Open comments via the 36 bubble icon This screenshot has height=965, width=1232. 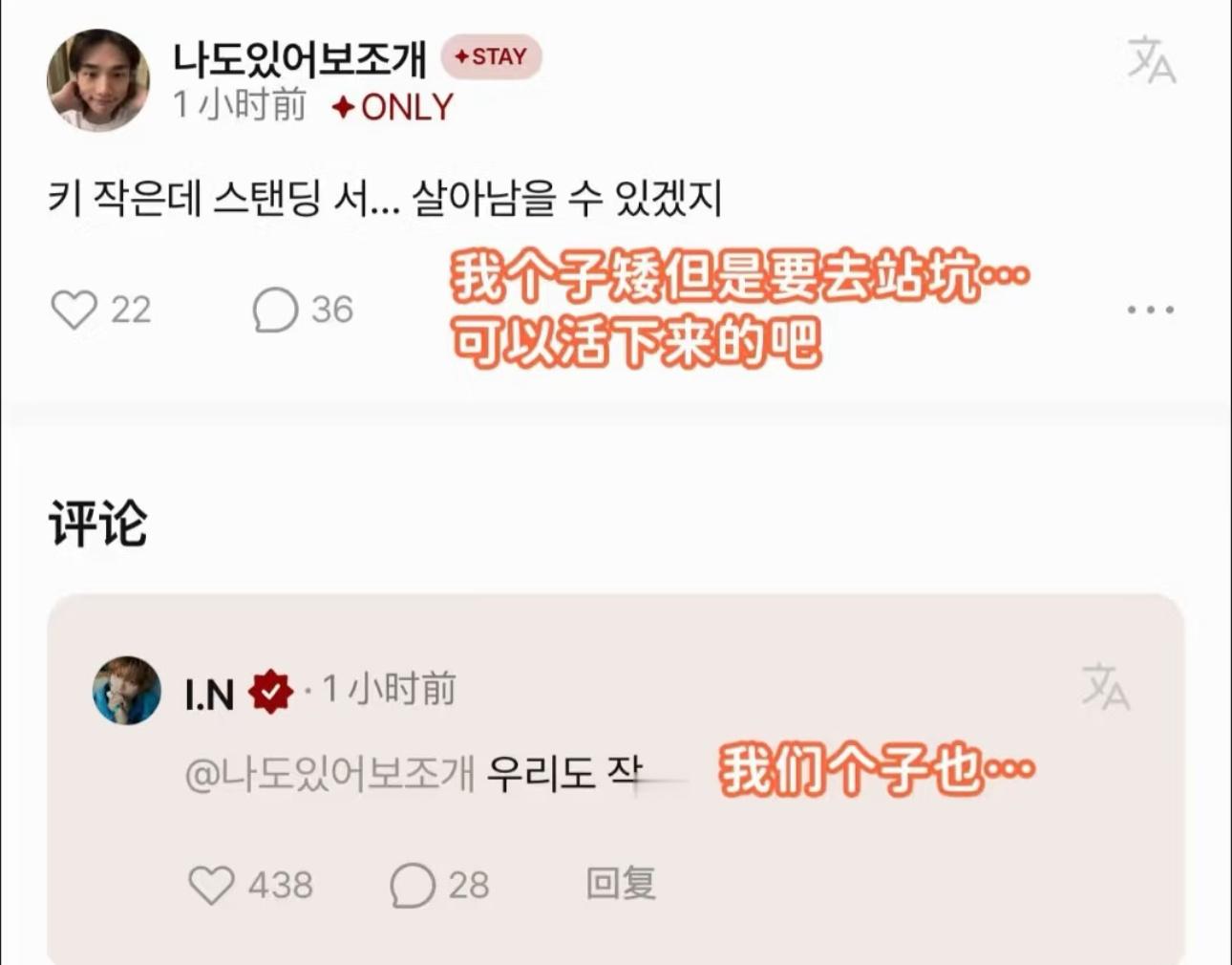pyautogui.click(x=275, y=310)
